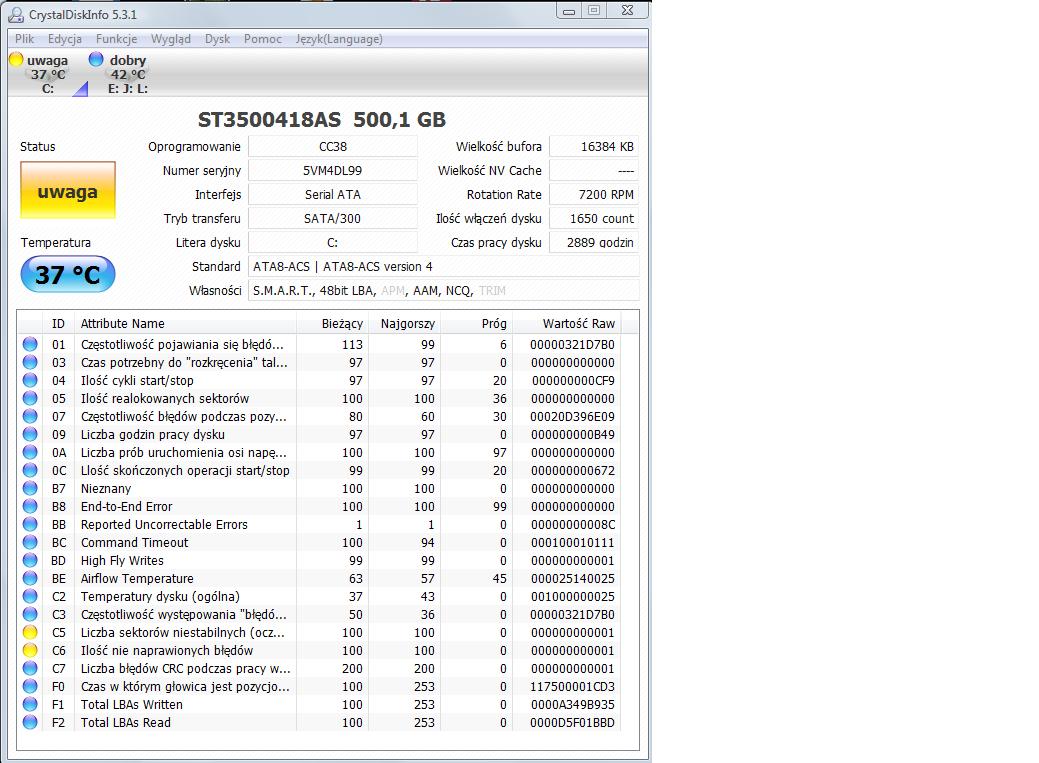Viewport: 1039px width, 763px height.
Task: Click the Bieżący column header
Action: point(333,323)
